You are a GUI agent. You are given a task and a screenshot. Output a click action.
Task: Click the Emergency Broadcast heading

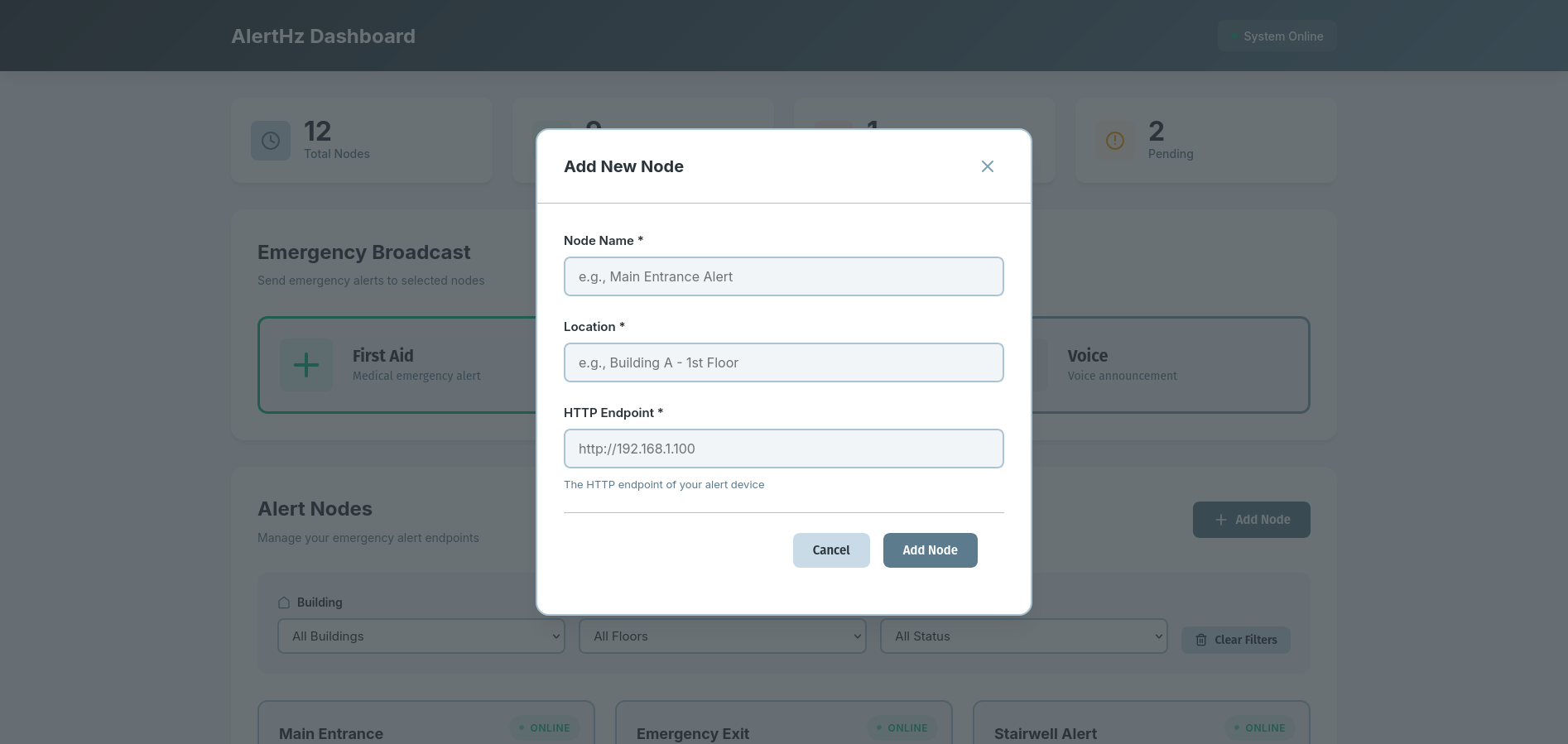tap(363, 252)
